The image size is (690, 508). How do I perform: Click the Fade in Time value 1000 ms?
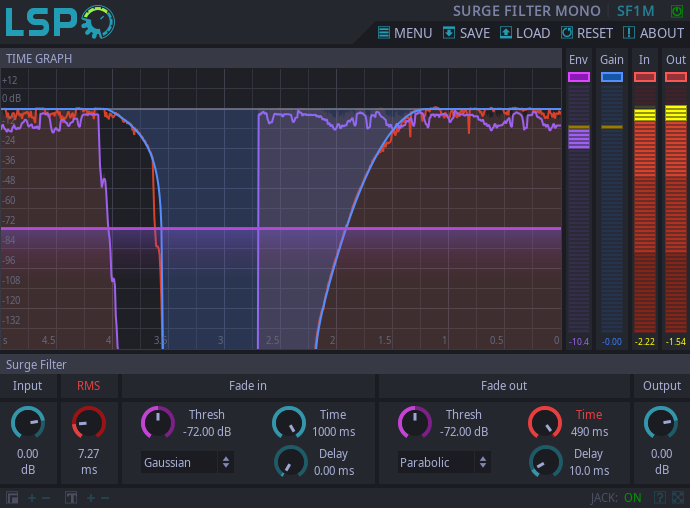pyautogui.click(x=334, y=432)
